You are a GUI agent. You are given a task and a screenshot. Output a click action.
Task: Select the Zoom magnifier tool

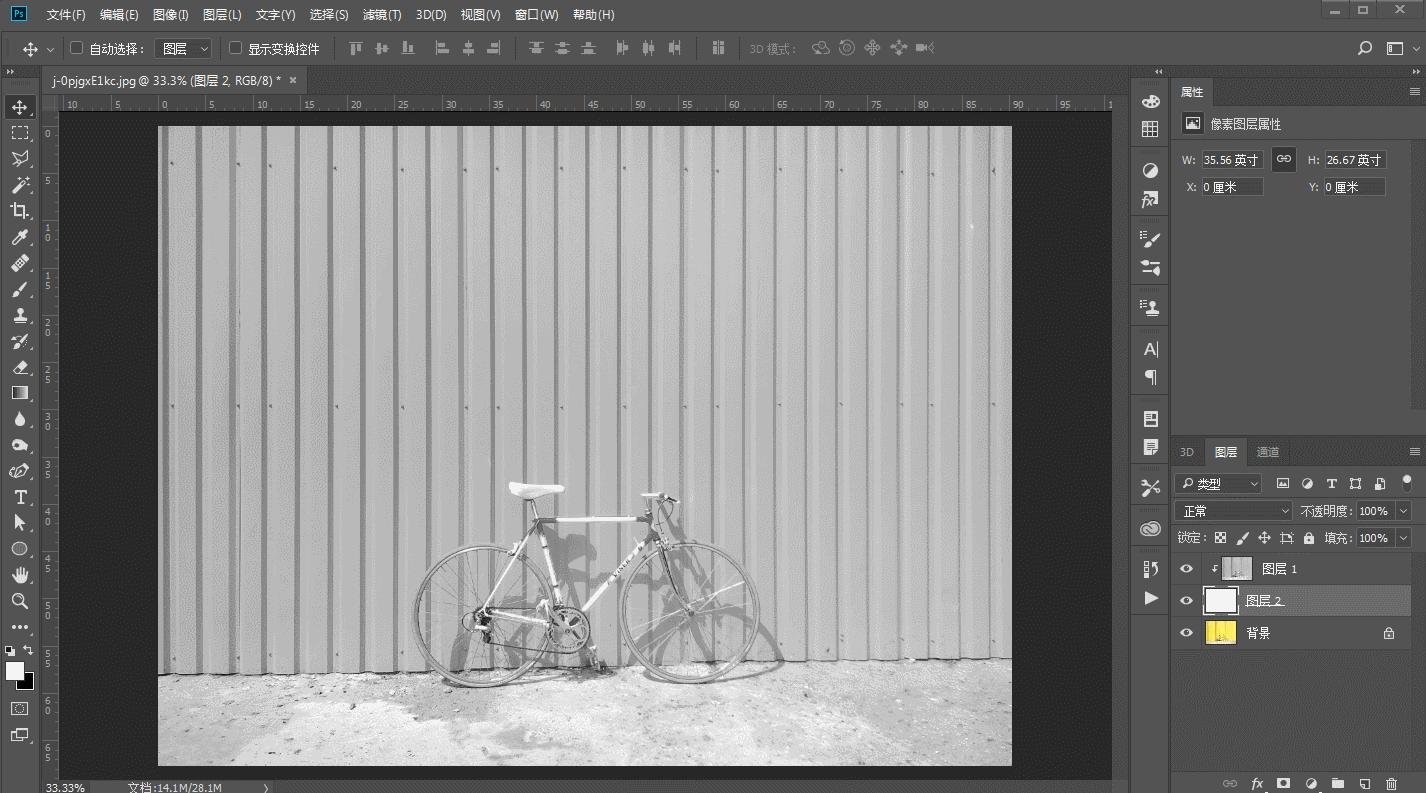[19, 601]
